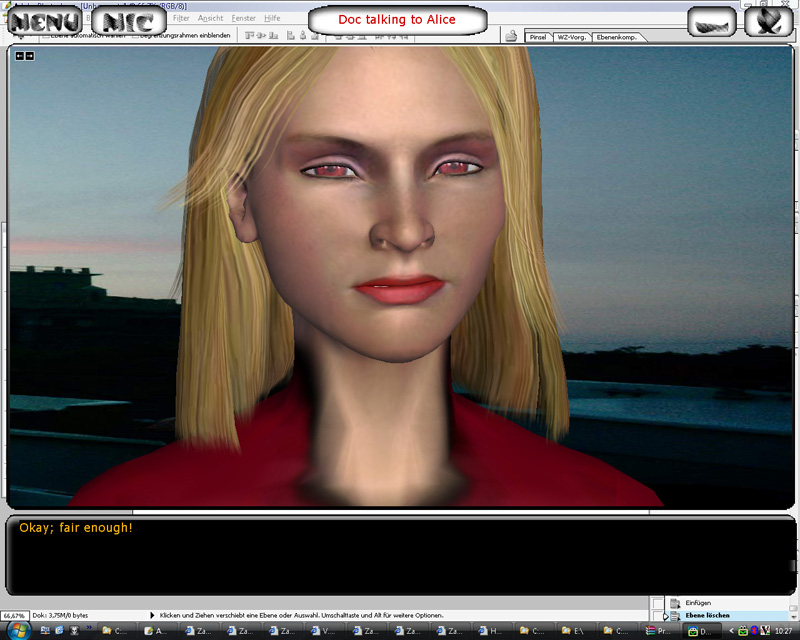800x640 pixels.
Task: Click the green face icon in system tray
Action: [x=743, y=631]
